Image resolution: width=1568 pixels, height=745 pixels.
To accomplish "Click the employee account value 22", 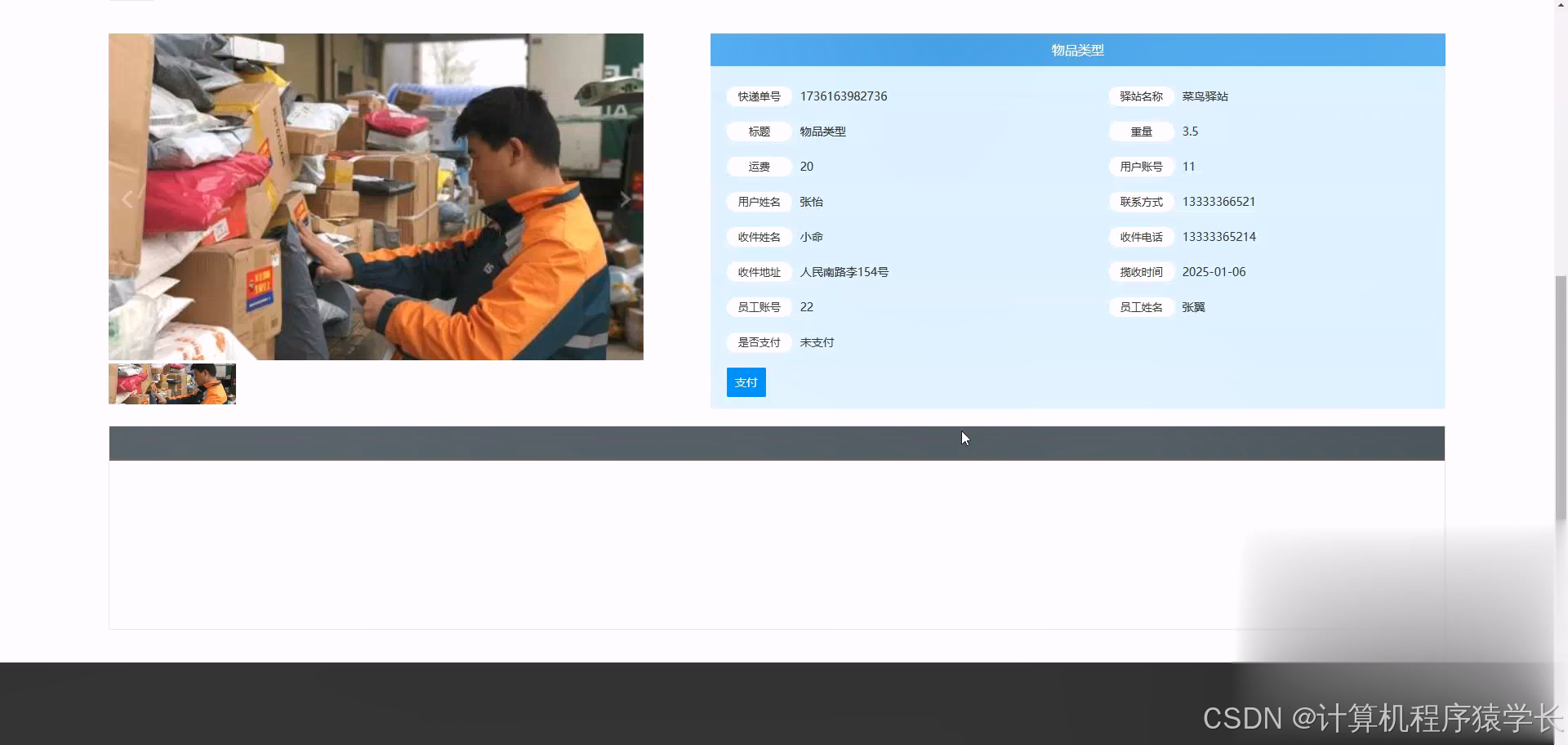I will click(x=806, y=307).
